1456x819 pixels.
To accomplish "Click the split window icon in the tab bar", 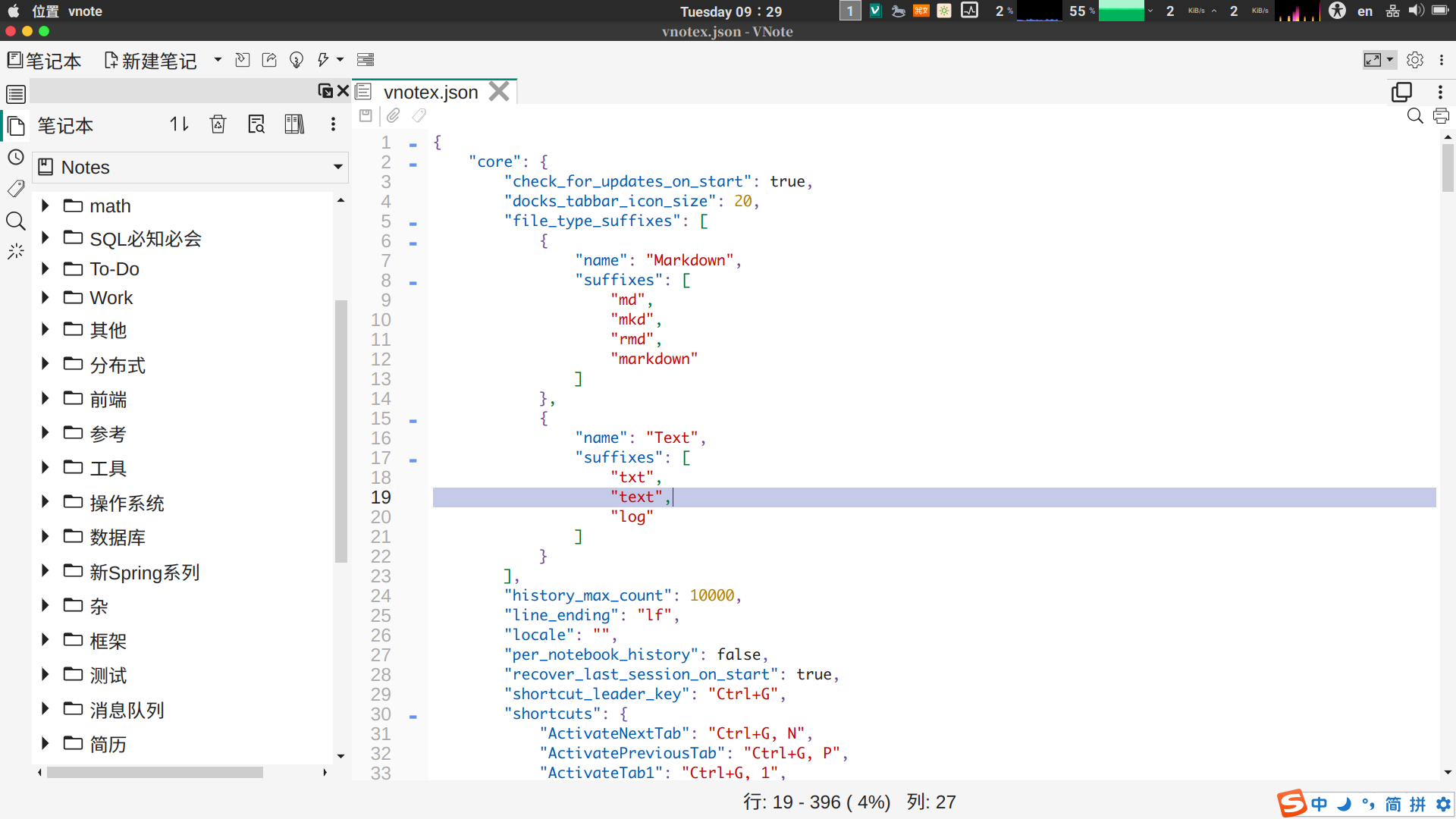I will [x=1402, y=92].
